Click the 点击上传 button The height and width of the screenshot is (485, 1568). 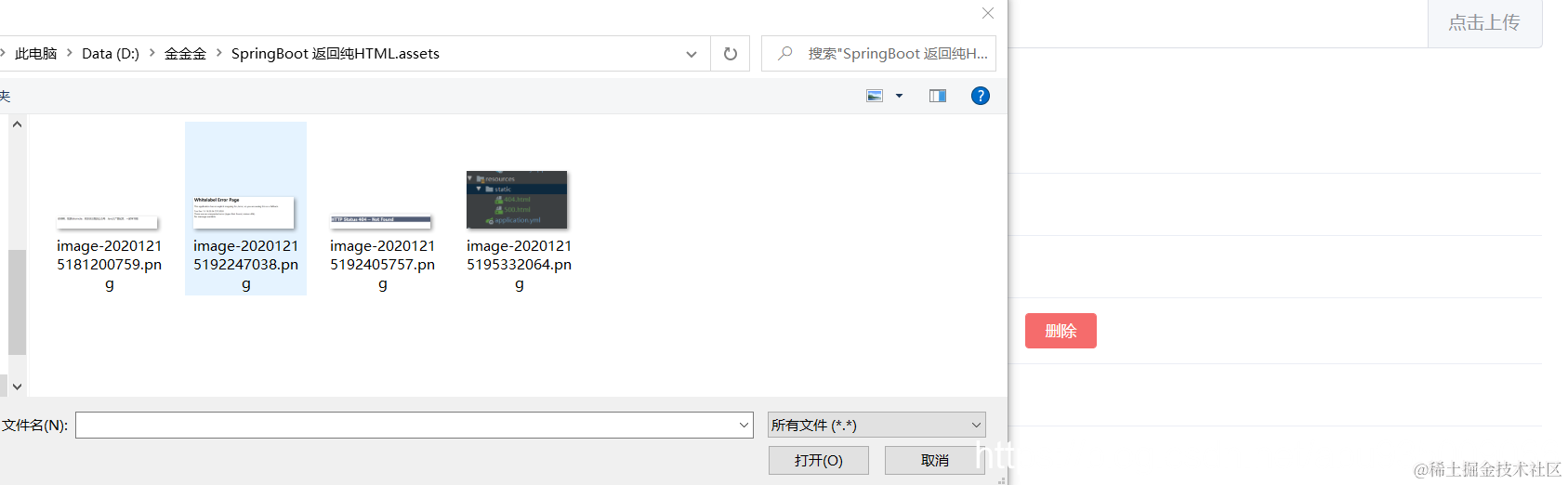click(x=1484, y=23)
